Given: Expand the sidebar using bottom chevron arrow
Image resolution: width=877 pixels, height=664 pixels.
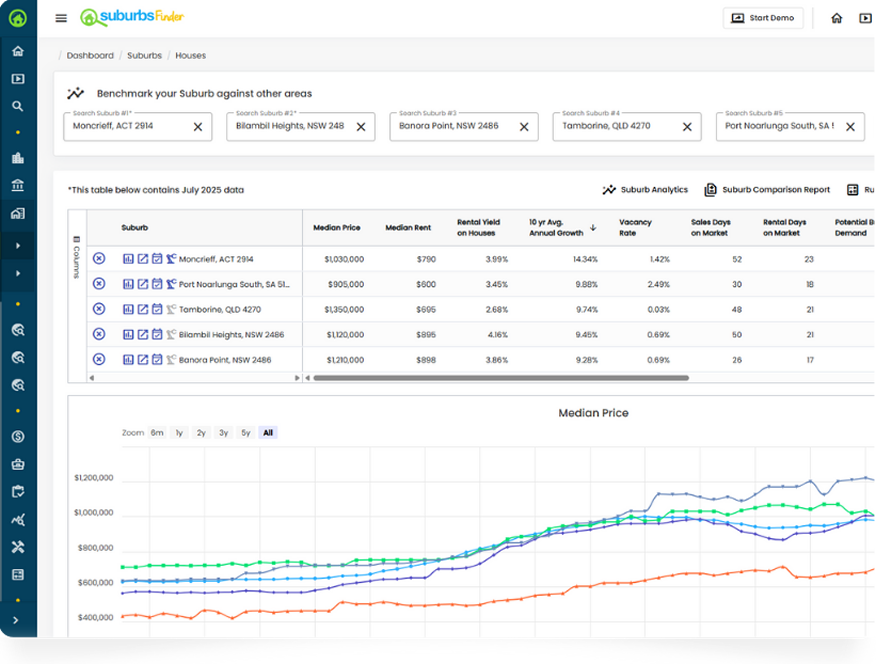Looking at the screenshot, I should pyautogui.click(x=18, y=621).
